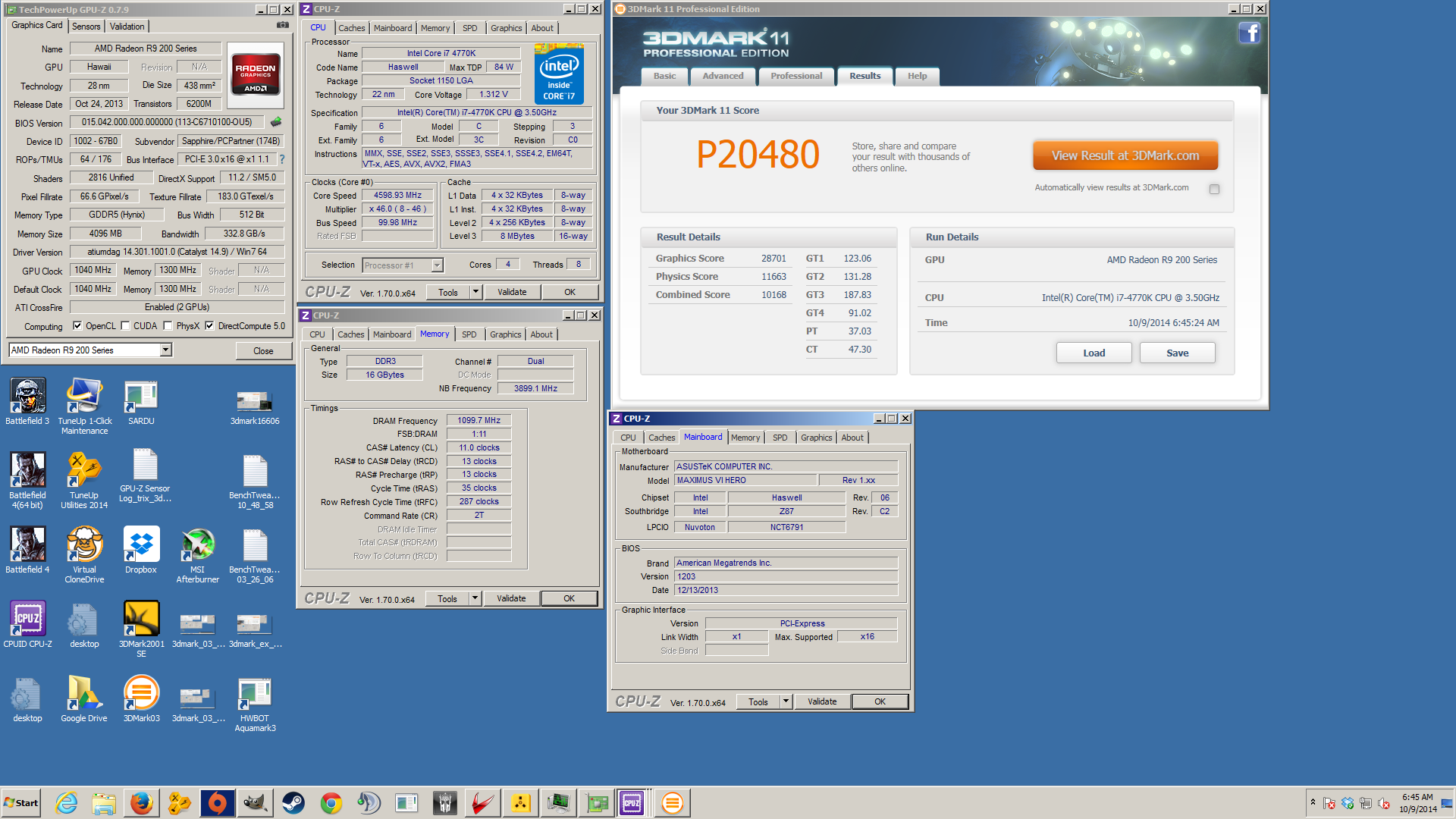Click the Firefox taskbar icon

[x=142, y=803]
